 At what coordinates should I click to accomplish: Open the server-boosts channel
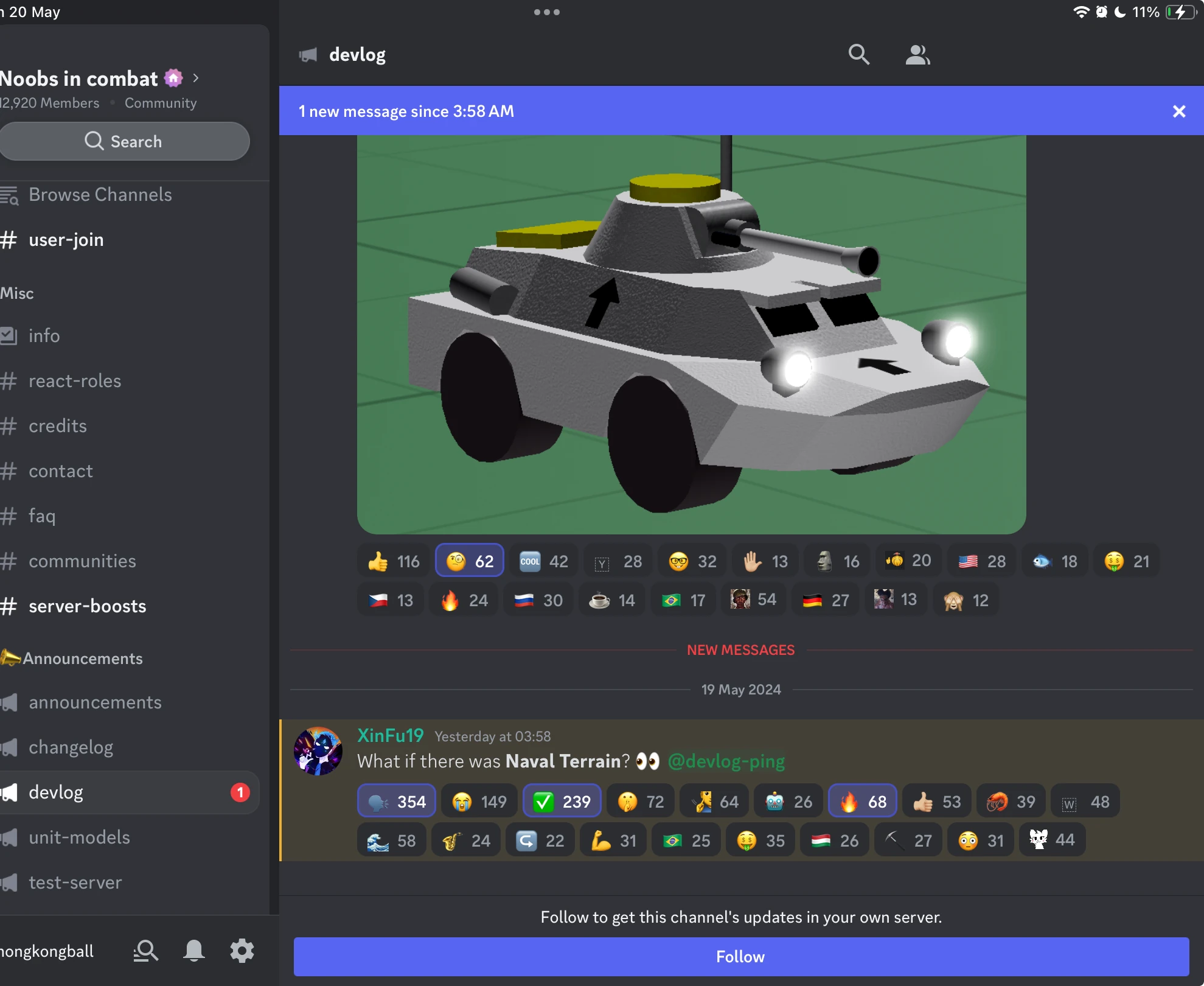click(87, 606)
